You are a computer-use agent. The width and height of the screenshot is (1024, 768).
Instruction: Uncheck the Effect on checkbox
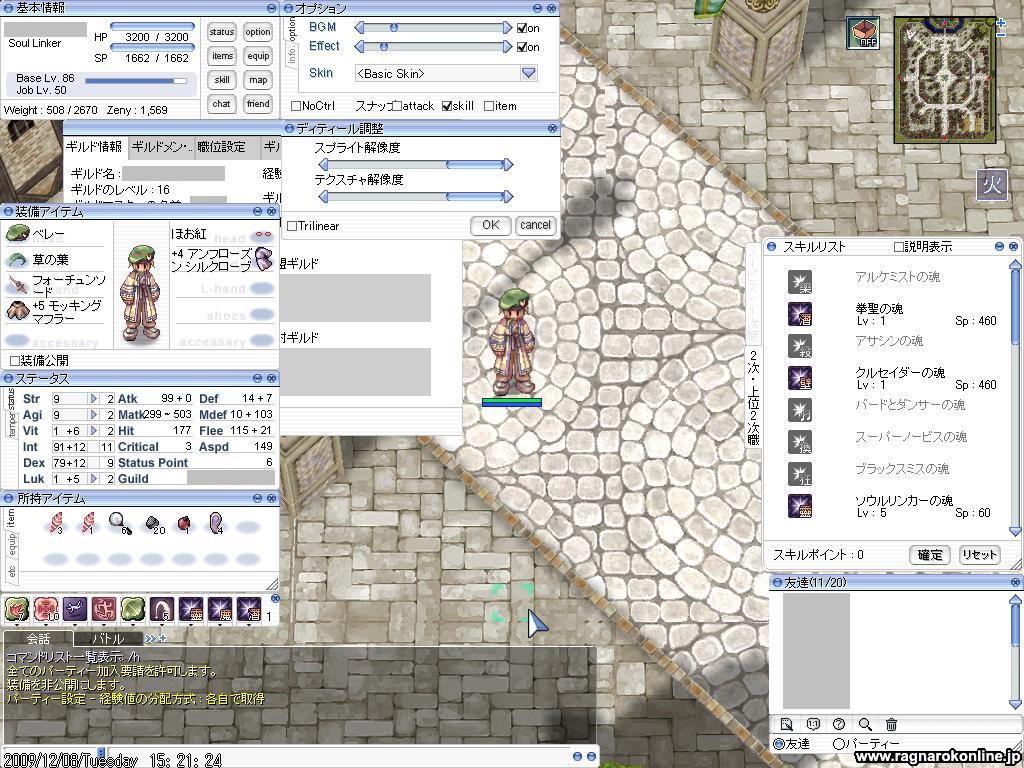pos(522,47)
